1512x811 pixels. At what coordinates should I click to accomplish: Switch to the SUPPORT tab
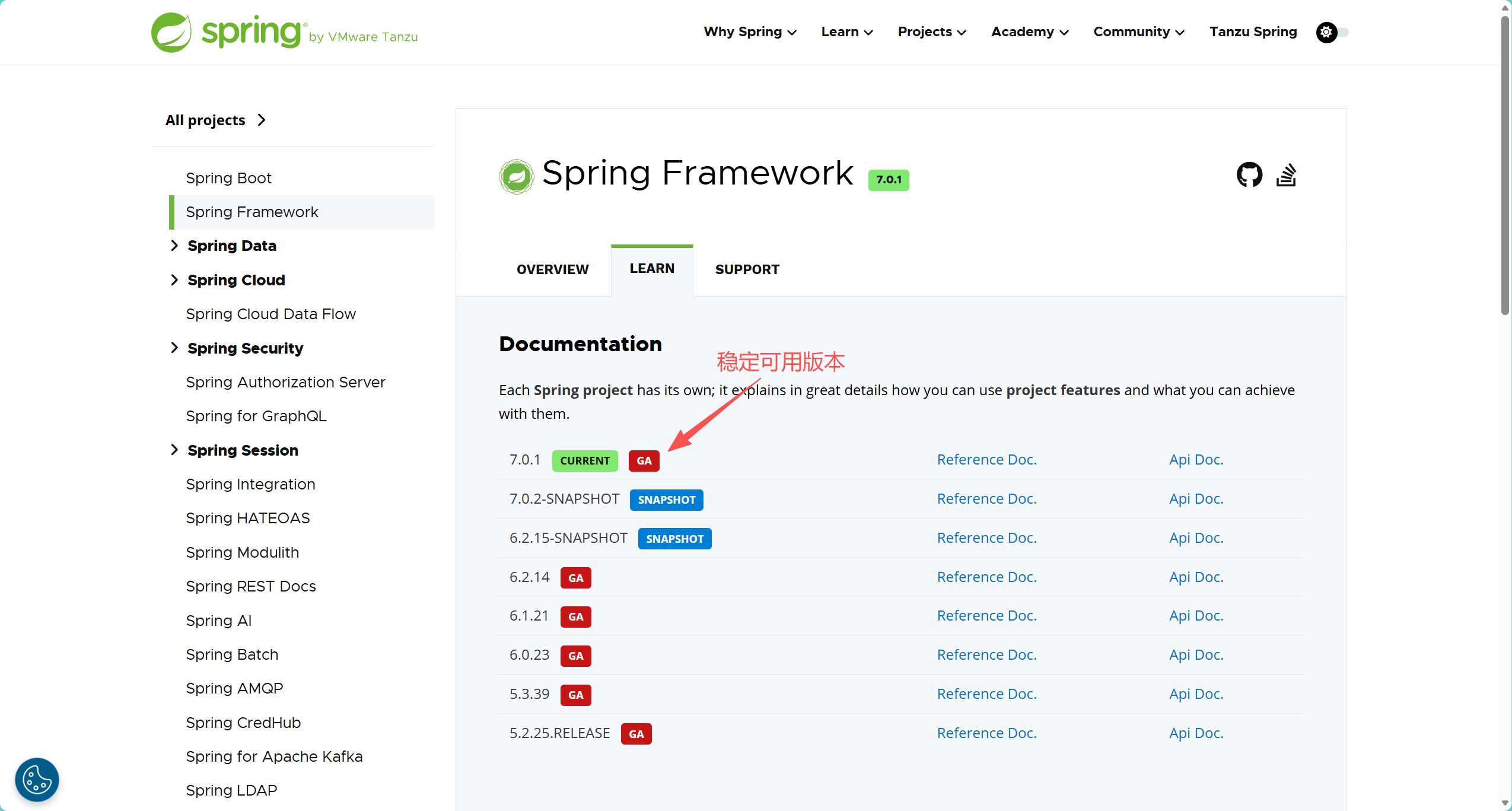747,270
